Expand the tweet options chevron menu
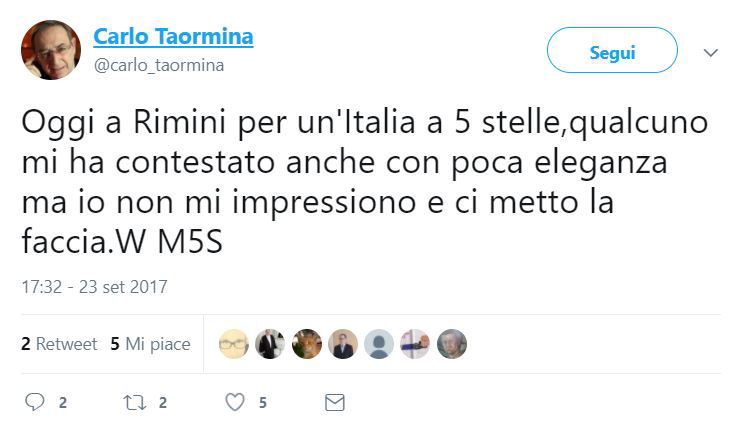This screenshot has width=736, height=435. tap(711, 52)
